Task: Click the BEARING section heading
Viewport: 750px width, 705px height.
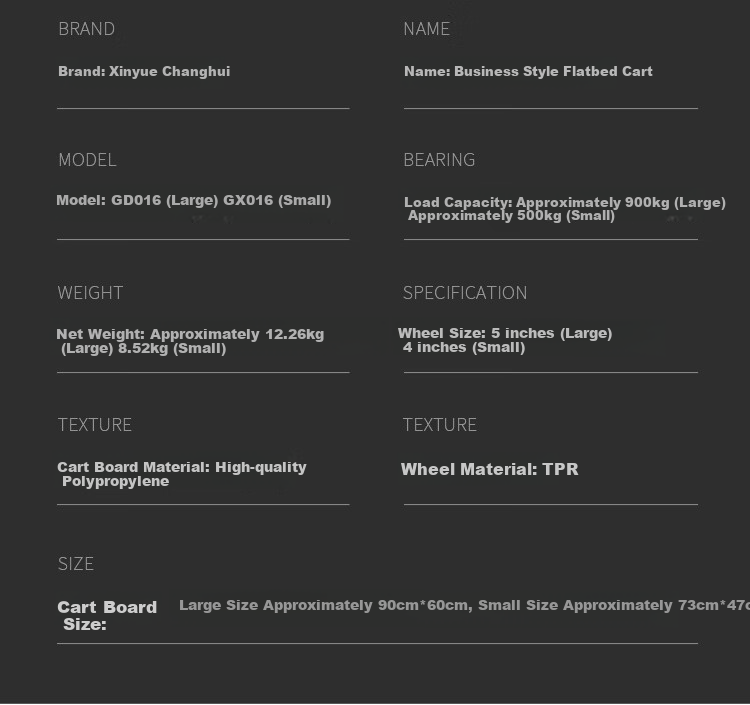Action: pos(439,160)
